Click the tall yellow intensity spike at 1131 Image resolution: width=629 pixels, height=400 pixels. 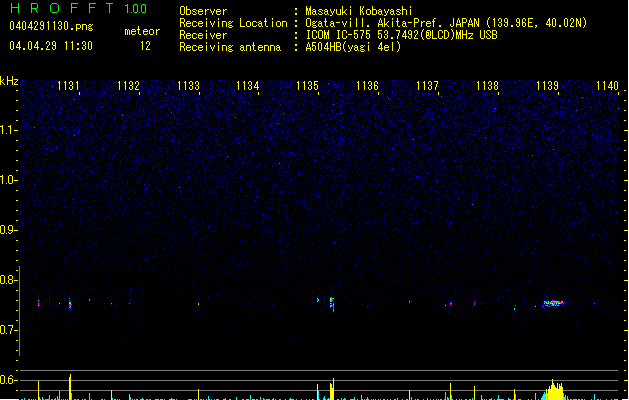(70, 387)
